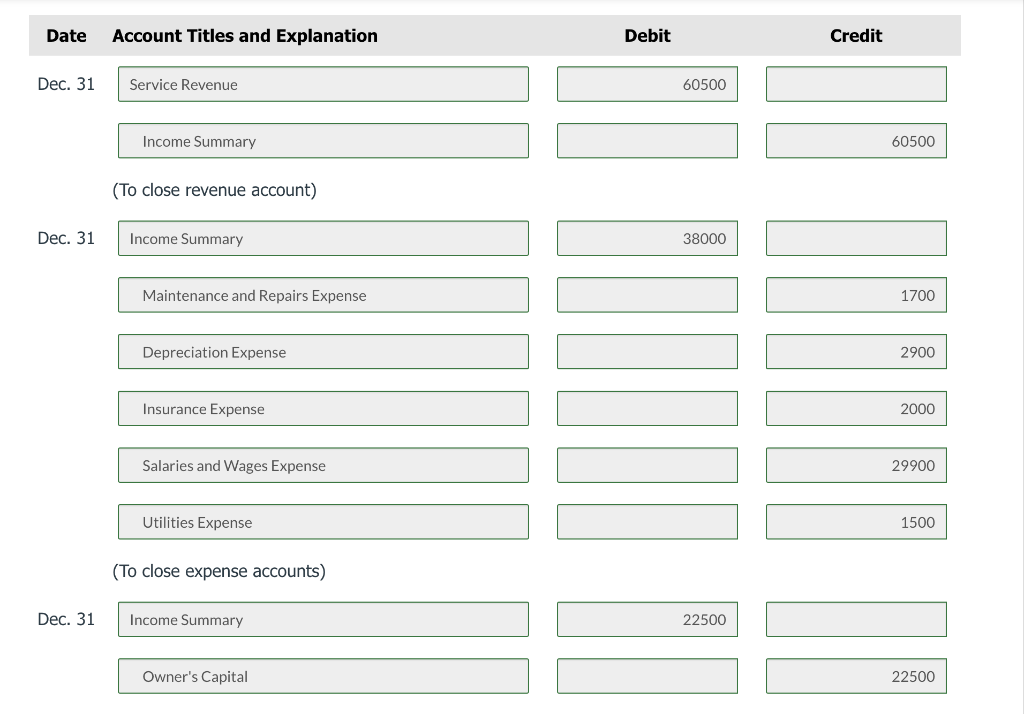Select the Income Summary debit field showing 38000

coord(646,238)
